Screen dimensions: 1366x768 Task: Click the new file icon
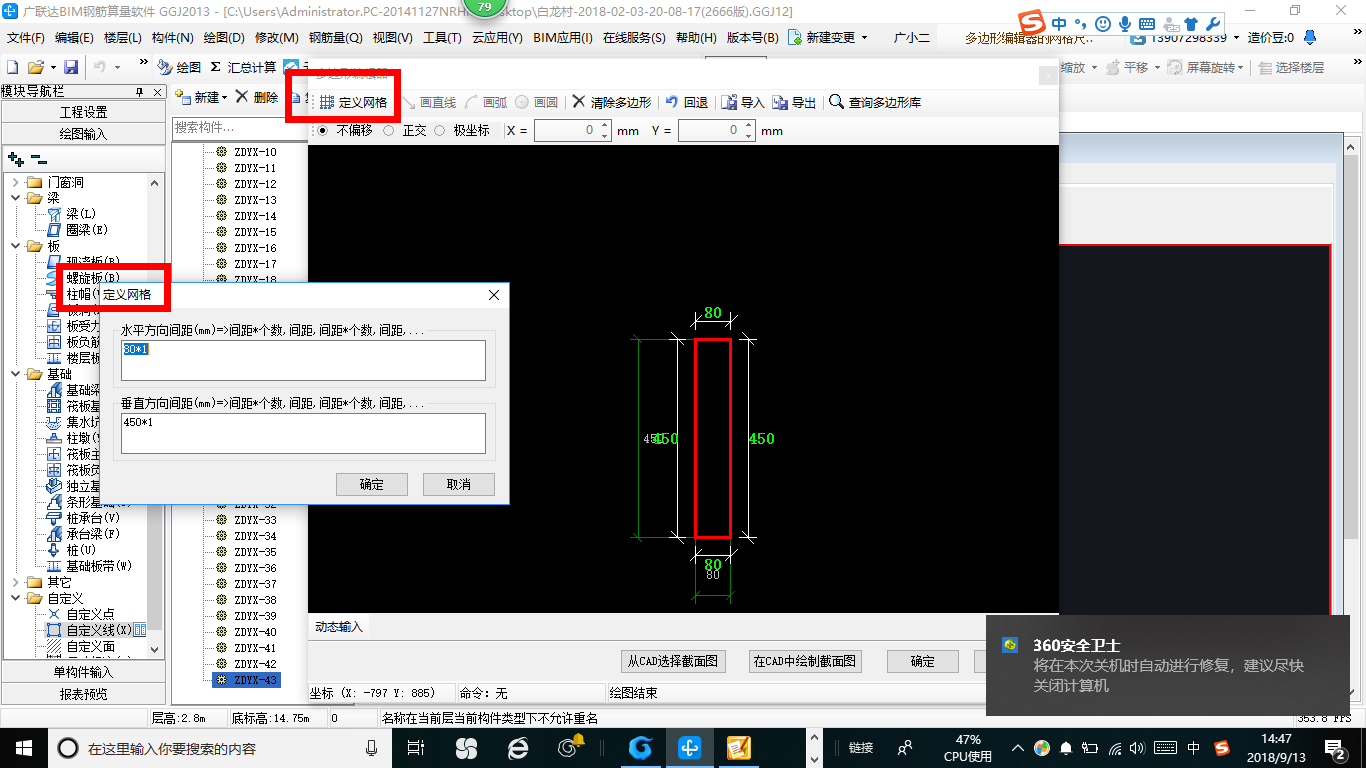click(x=12, y=67)
